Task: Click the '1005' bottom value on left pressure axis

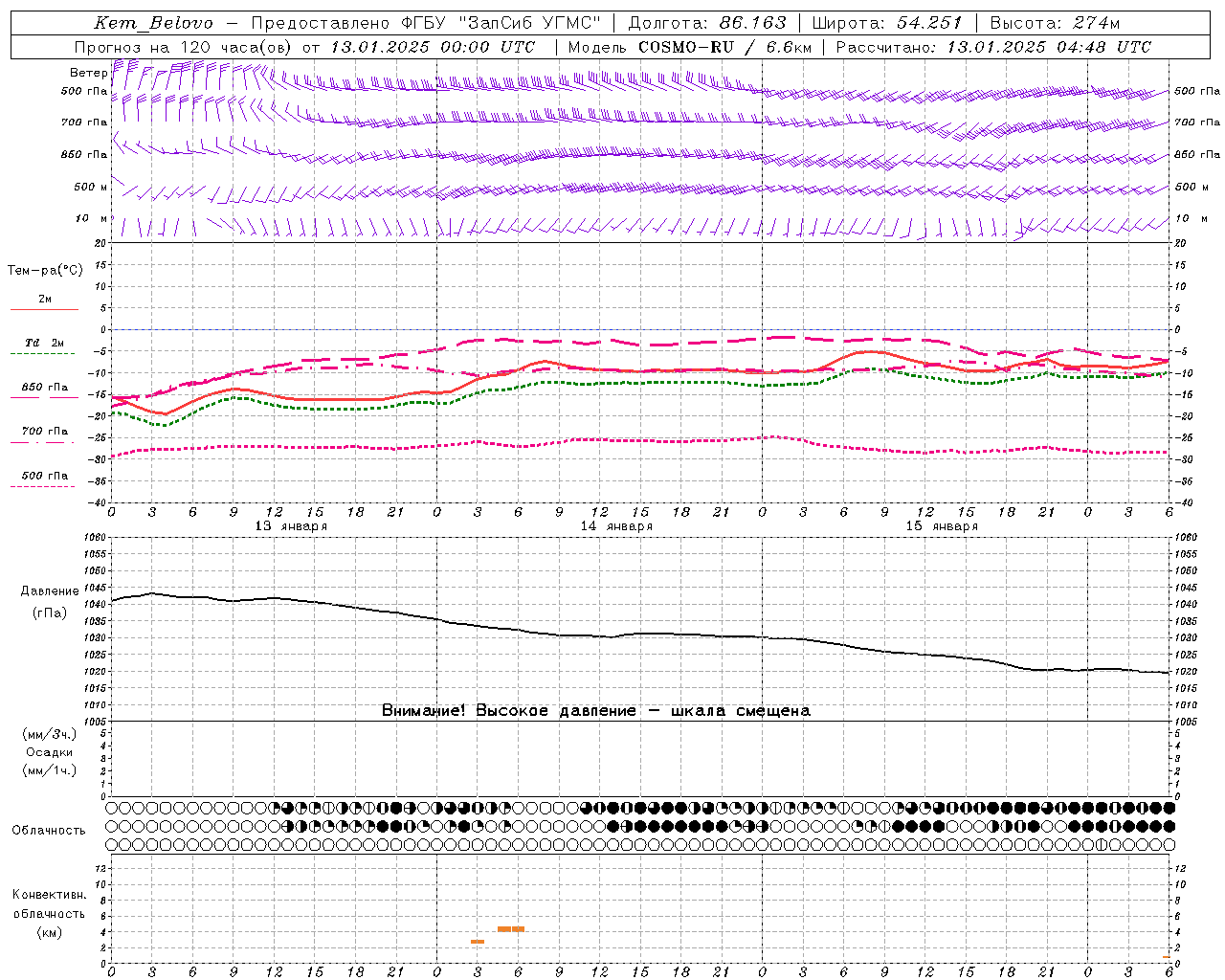Action: tap(96, 722)
